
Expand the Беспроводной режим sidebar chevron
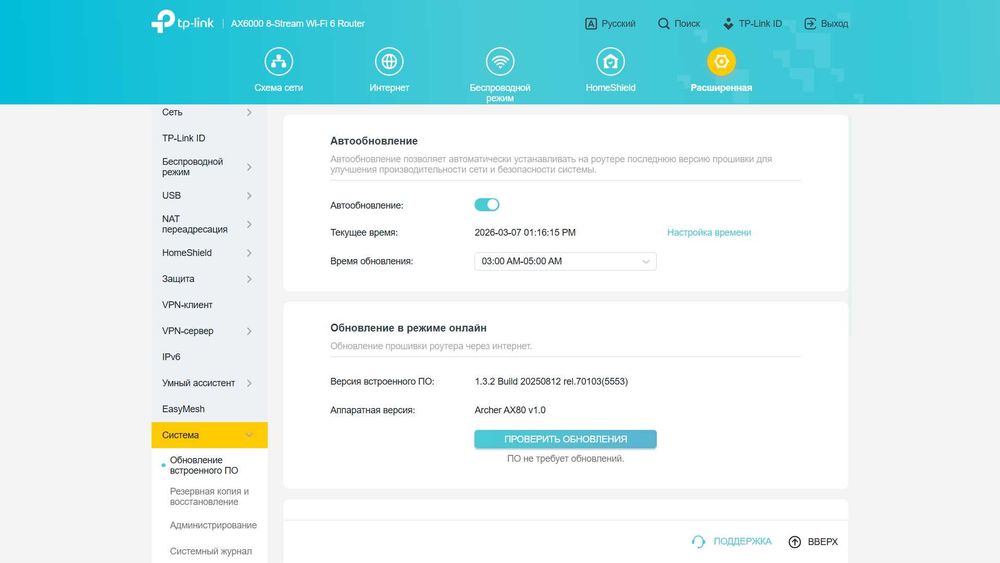(249, 167)
